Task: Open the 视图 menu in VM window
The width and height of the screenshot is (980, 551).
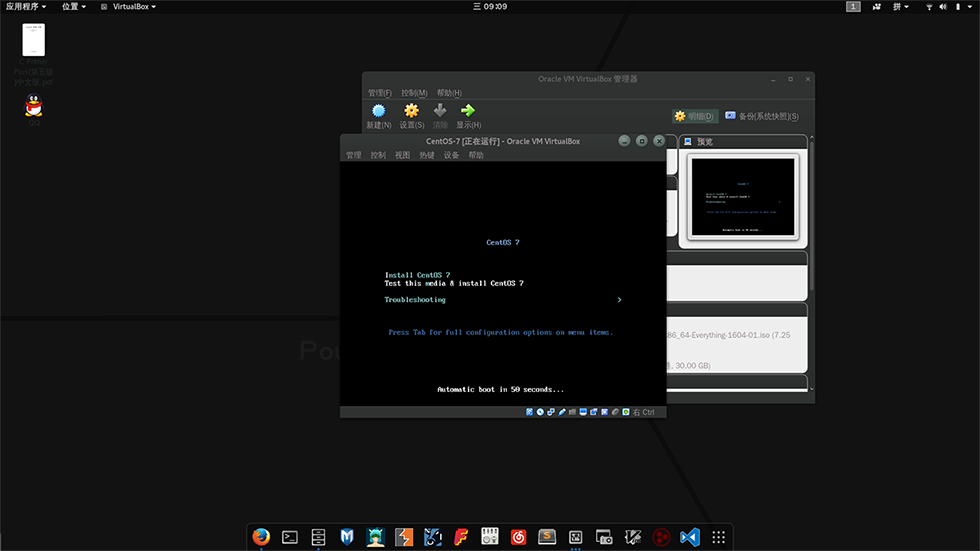Action: tap(402, 155)
